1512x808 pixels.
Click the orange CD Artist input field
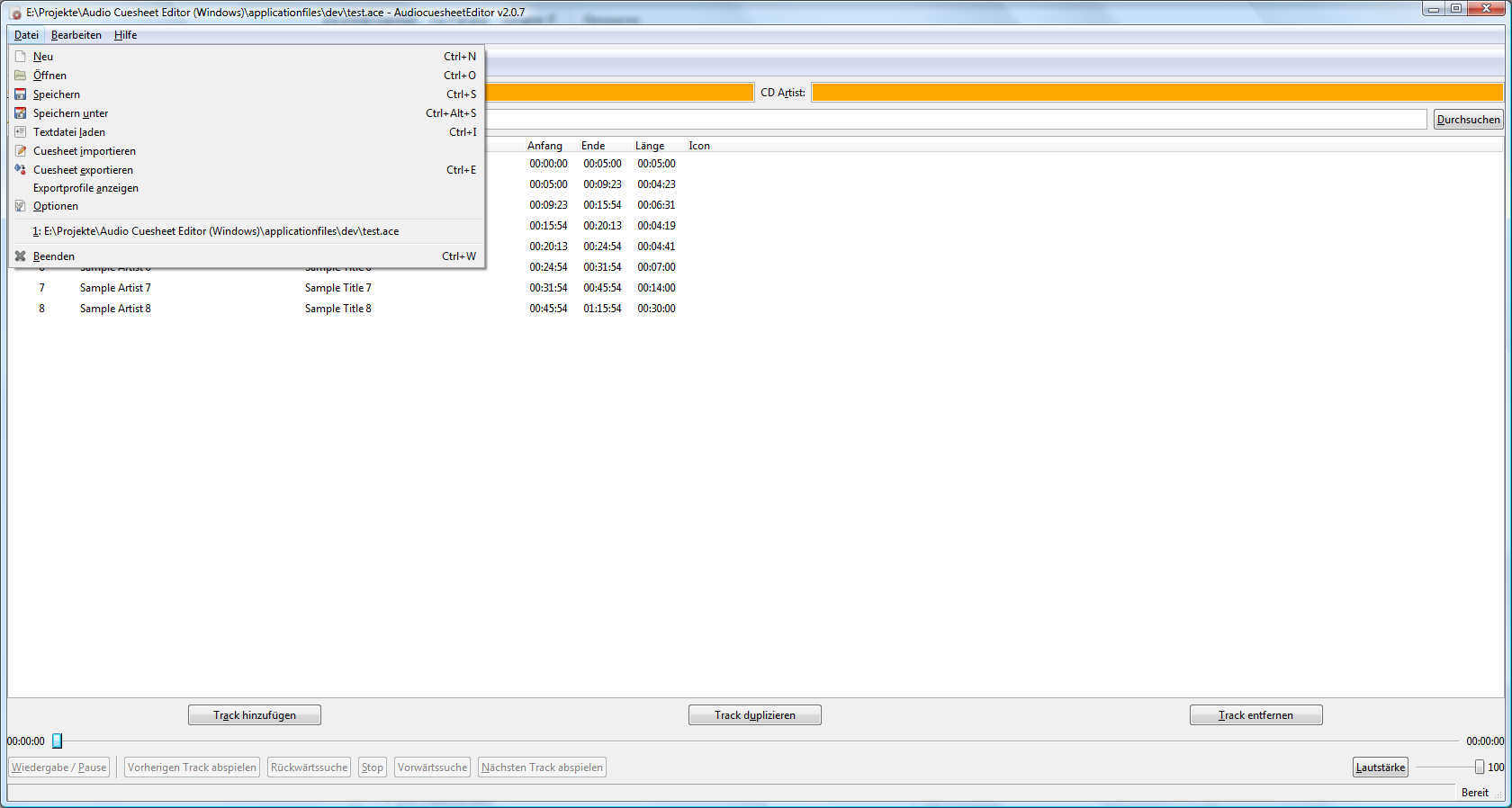[x=1157, y=93]
